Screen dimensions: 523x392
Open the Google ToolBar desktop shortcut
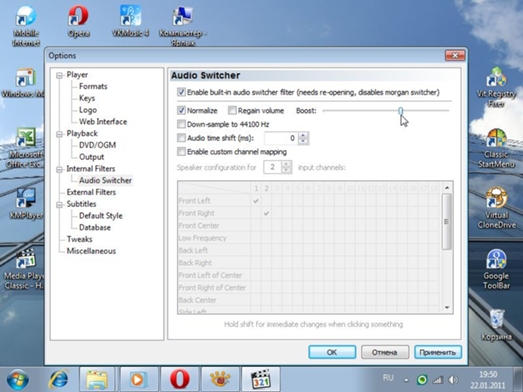(x=496, y=269)
